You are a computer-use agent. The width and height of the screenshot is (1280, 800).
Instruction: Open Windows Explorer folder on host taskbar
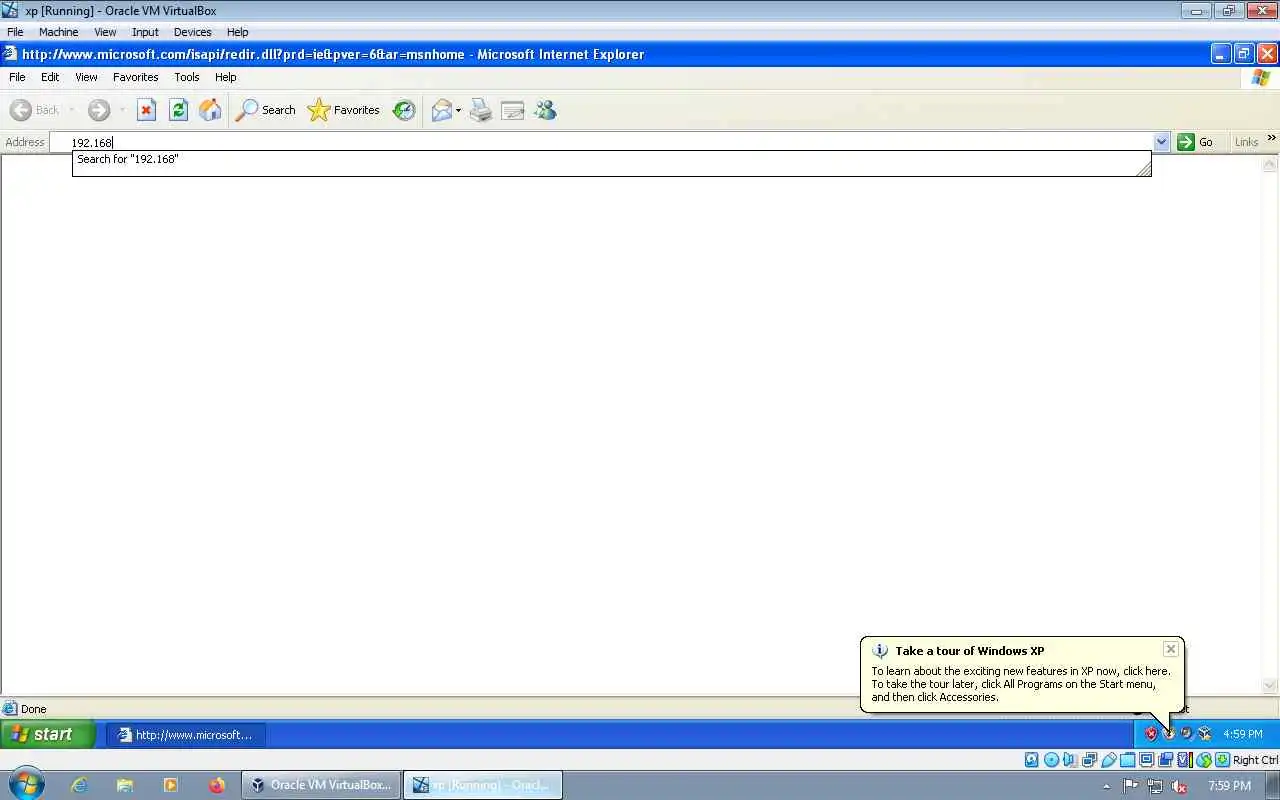coord(125,785)
